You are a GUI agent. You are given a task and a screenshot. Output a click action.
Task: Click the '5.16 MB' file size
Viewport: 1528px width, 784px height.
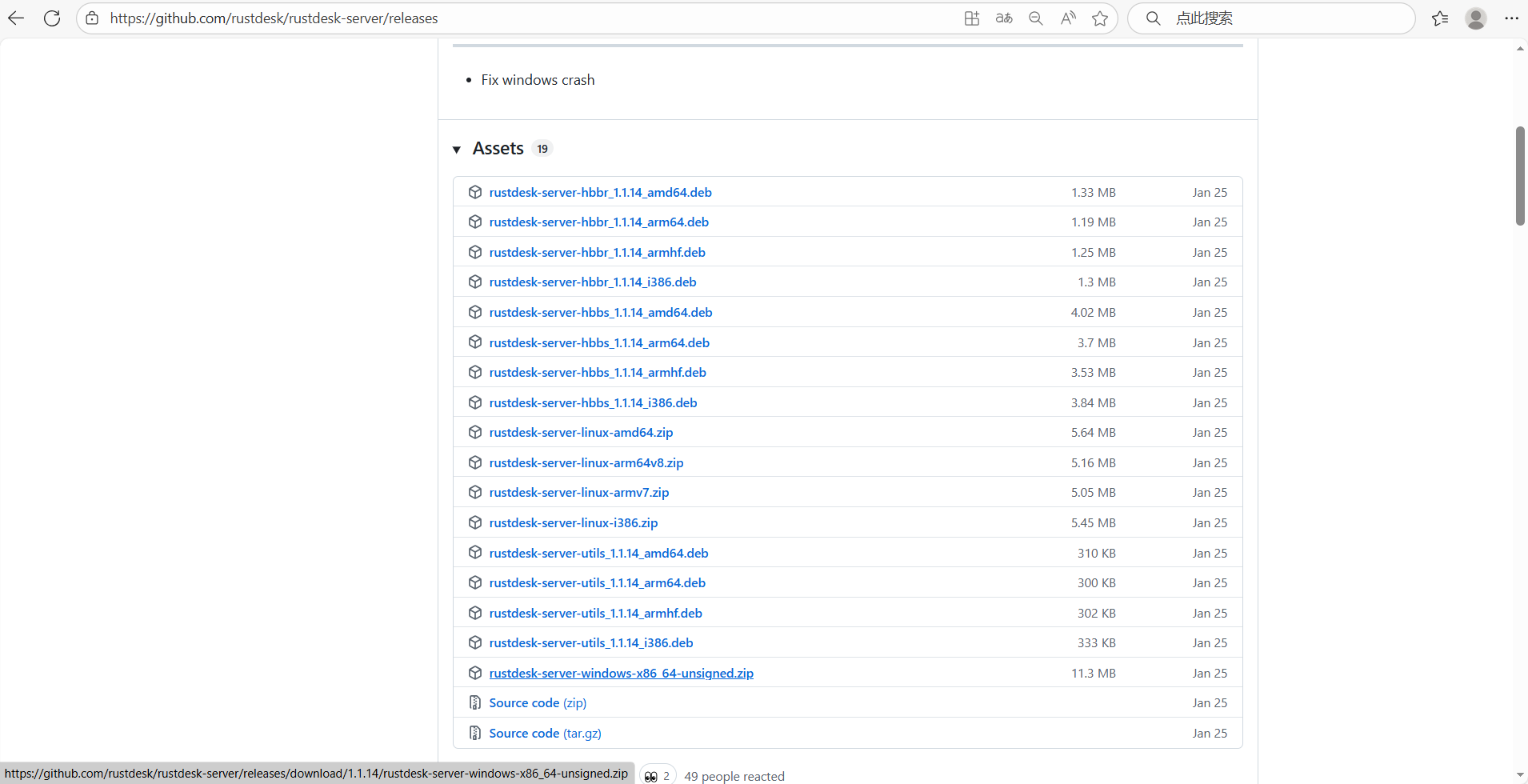point(1093,462)
